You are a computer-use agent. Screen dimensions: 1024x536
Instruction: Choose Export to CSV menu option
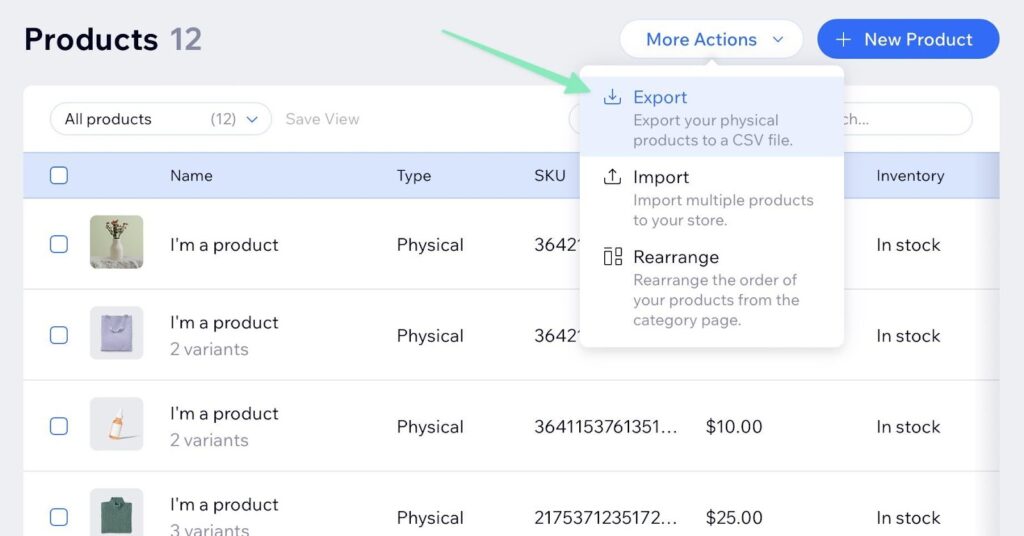(x=712, y=118)
